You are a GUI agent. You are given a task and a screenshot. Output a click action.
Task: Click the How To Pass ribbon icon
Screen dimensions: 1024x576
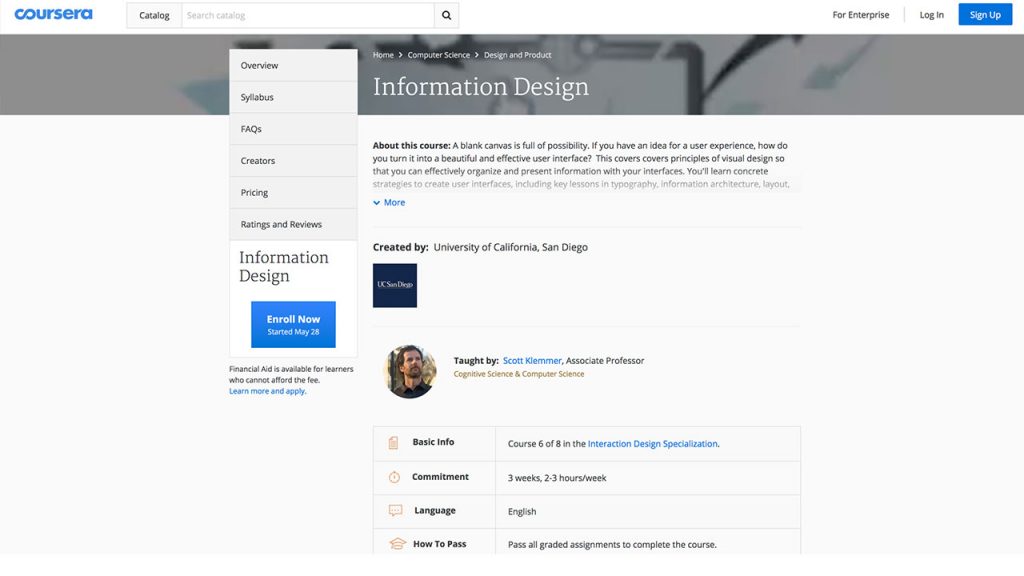click(x=394, y=543)
